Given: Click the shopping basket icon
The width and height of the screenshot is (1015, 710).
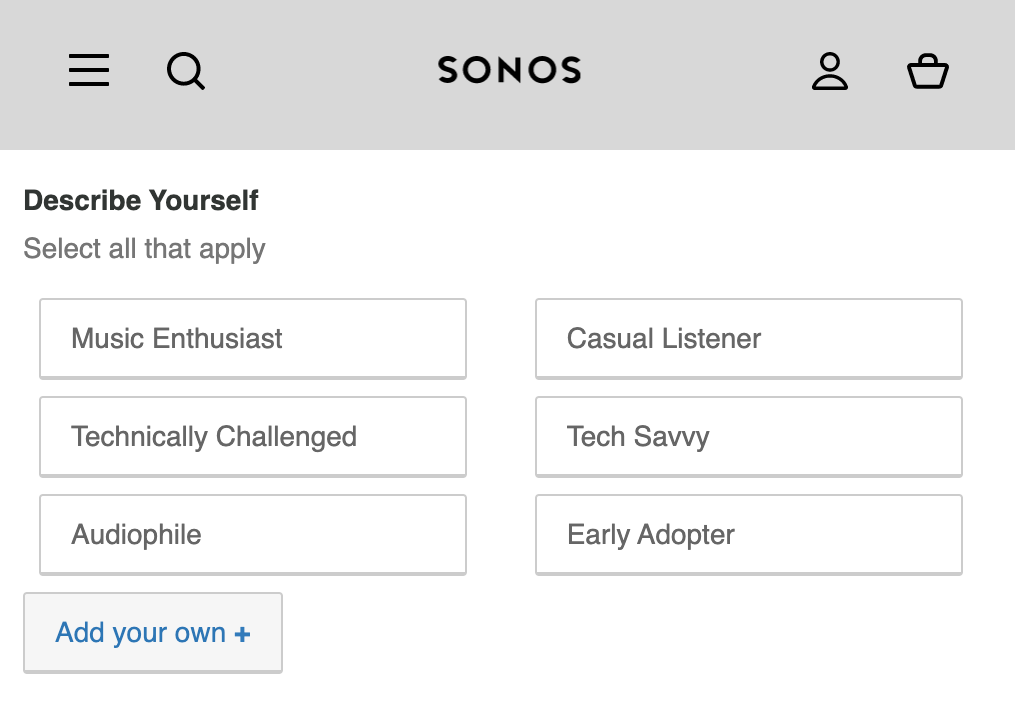Looking at the screenshot, I should (x=927, y=71).
